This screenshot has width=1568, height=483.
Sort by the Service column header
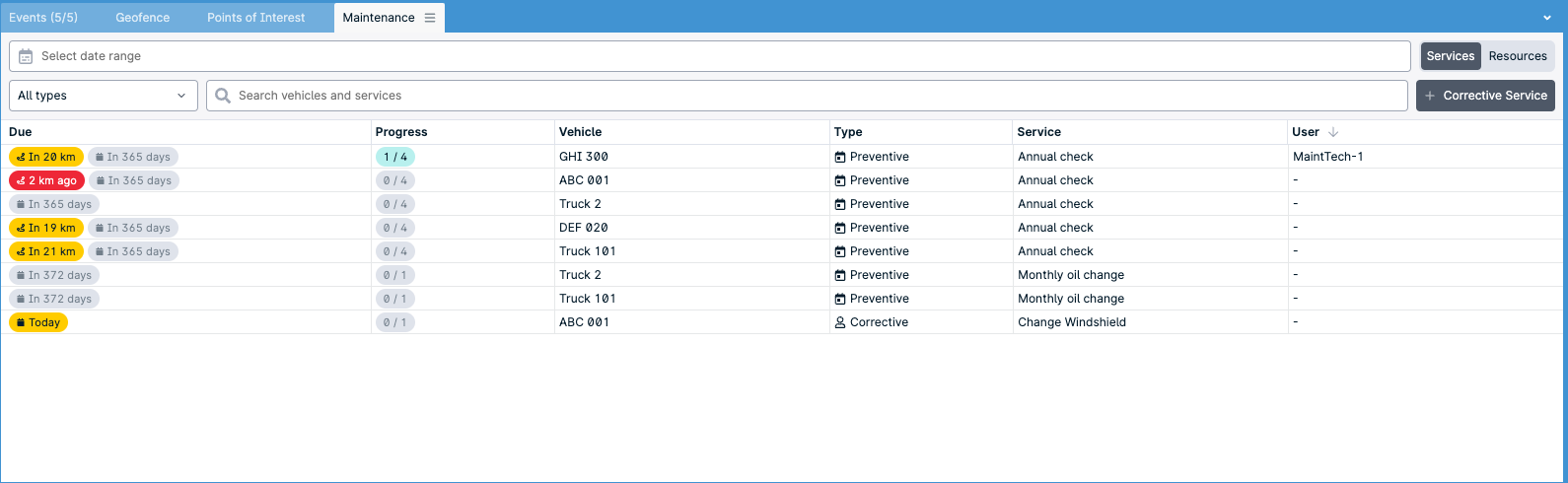click(x=1039, y=132)
